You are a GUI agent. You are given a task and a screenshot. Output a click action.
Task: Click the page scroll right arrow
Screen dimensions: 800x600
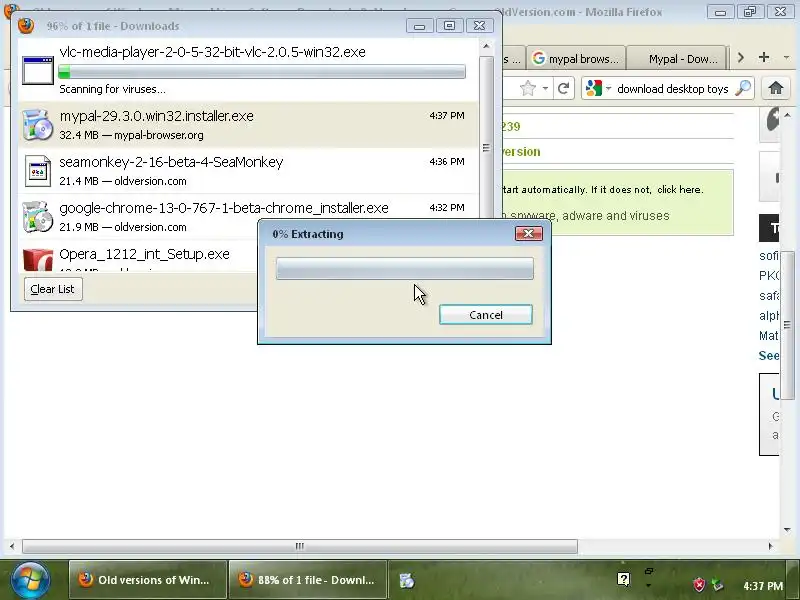(x=770, y=546)
